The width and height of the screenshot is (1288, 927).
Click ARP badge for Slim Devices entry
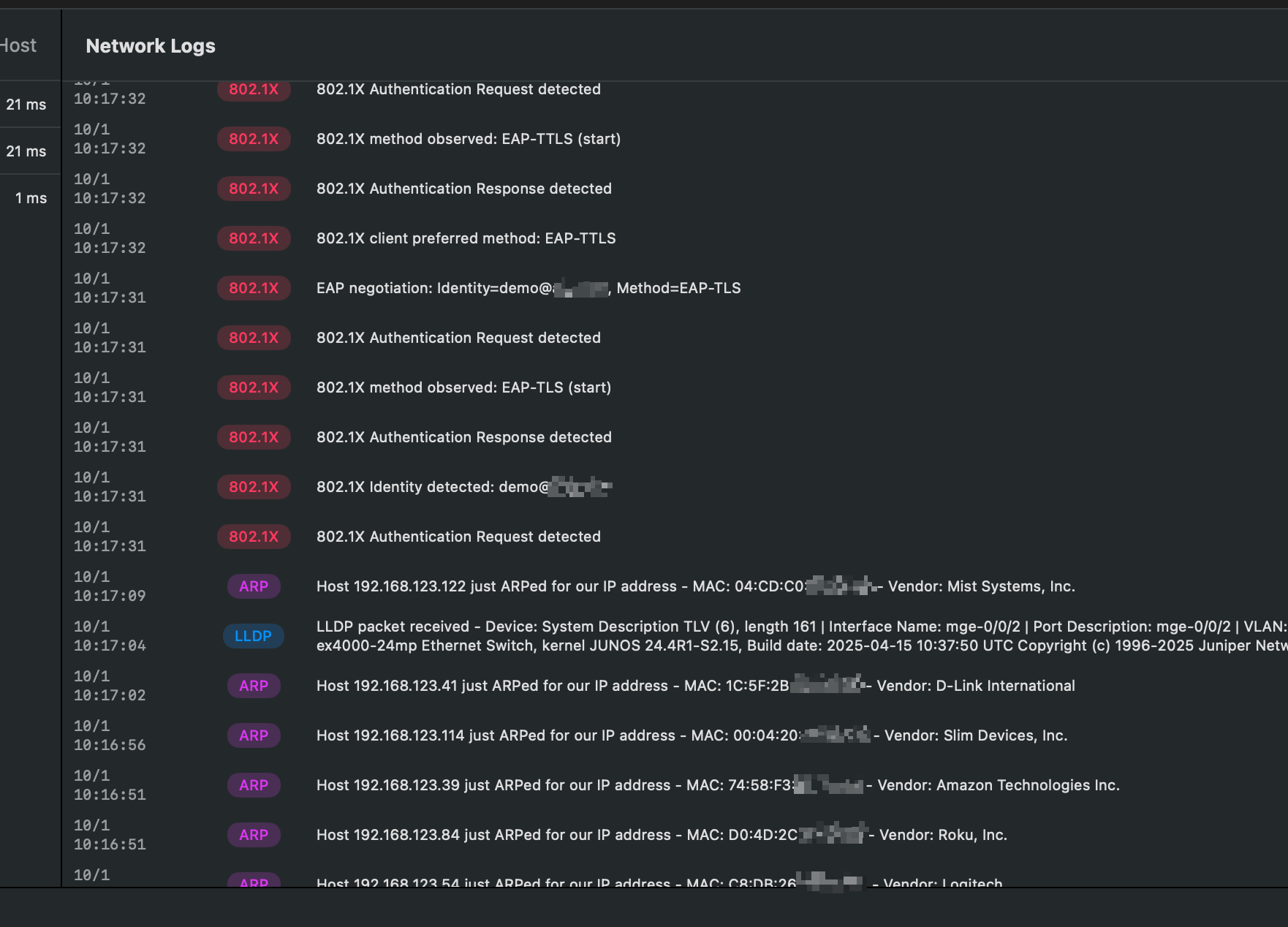click(254, 735)
